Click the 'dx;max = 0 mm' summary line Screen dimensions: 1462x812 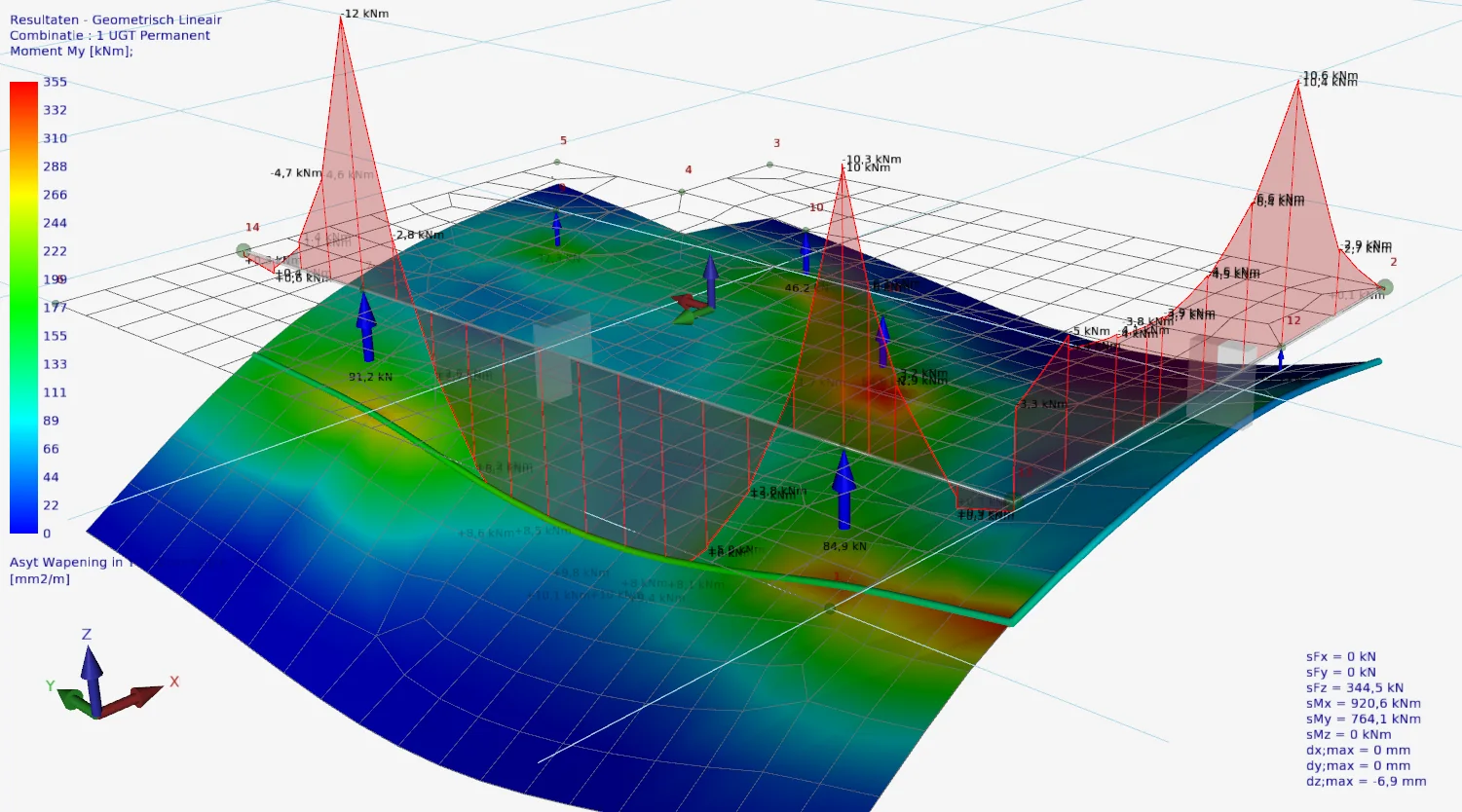pyautogui.click(x=1359, y=751)
